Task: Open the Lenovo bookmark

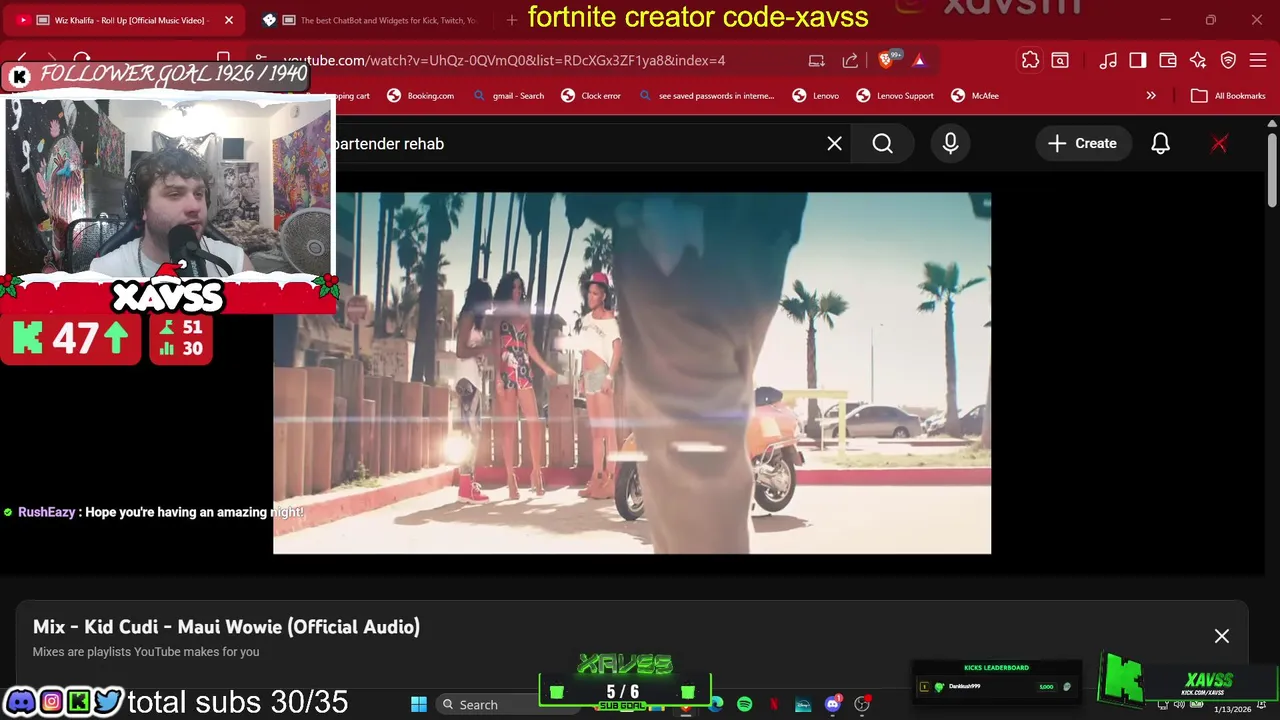Action: (815, 96)
